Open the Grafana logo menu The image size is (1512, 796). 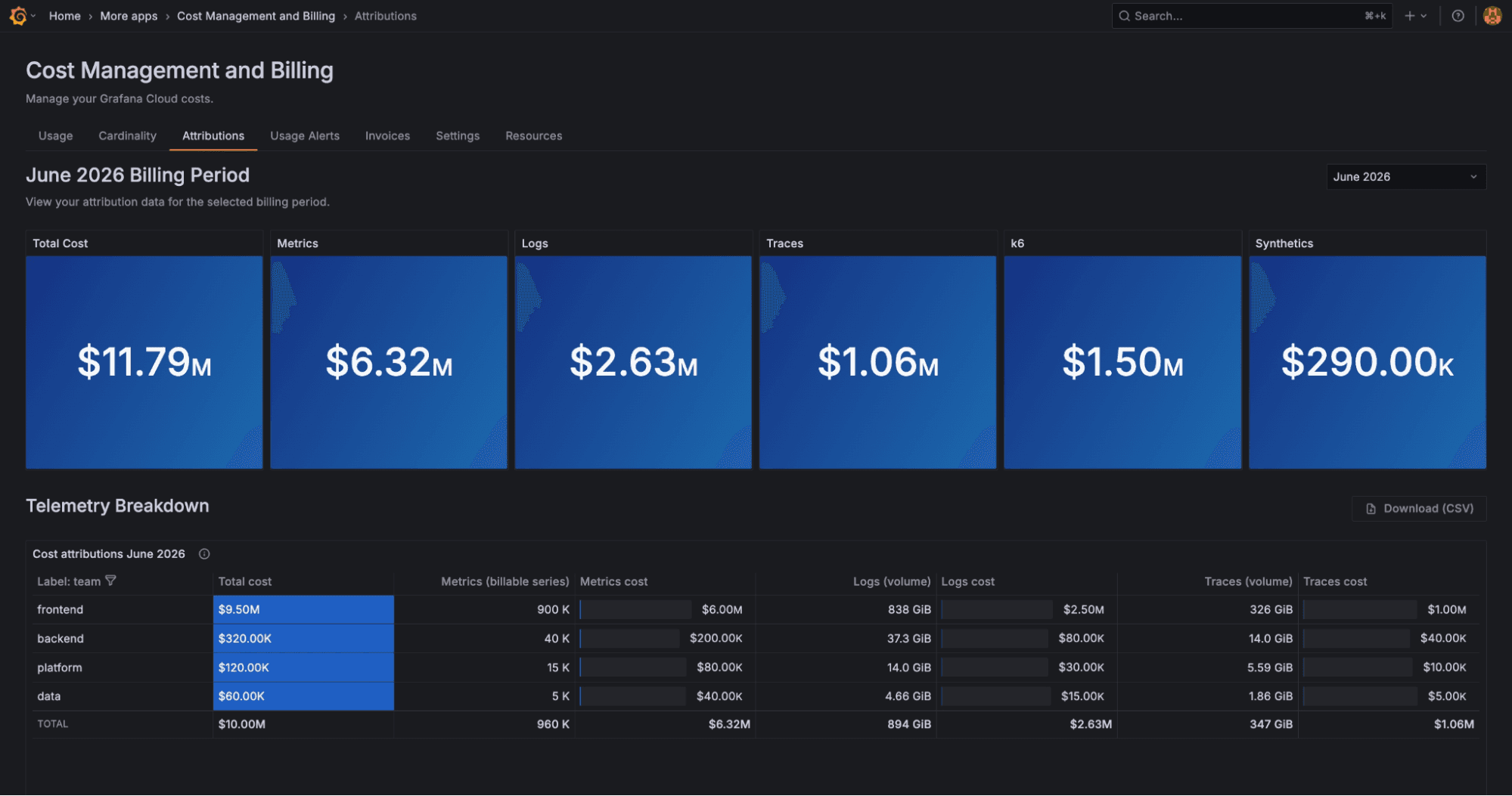(18, 16)
